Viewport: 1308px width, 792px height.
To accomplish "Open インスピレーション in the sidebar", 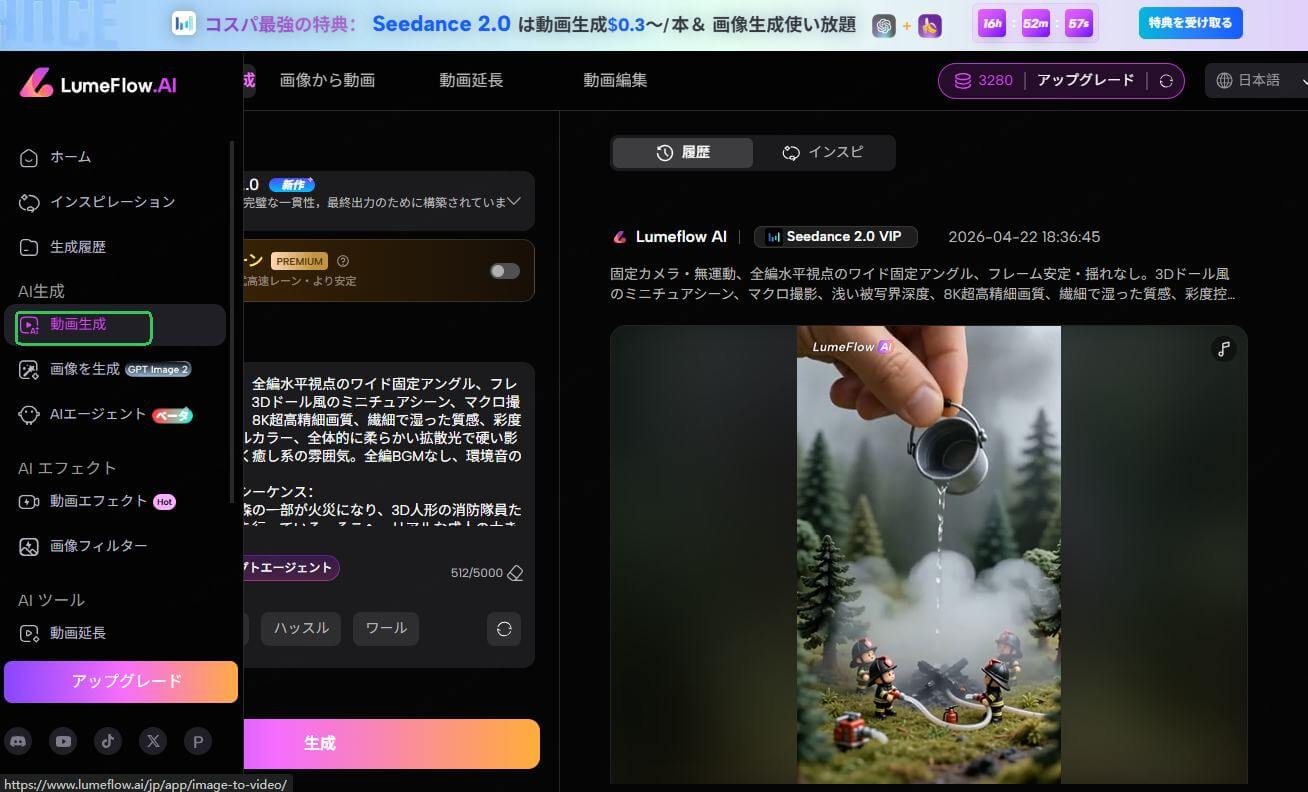I will (115, 202).
